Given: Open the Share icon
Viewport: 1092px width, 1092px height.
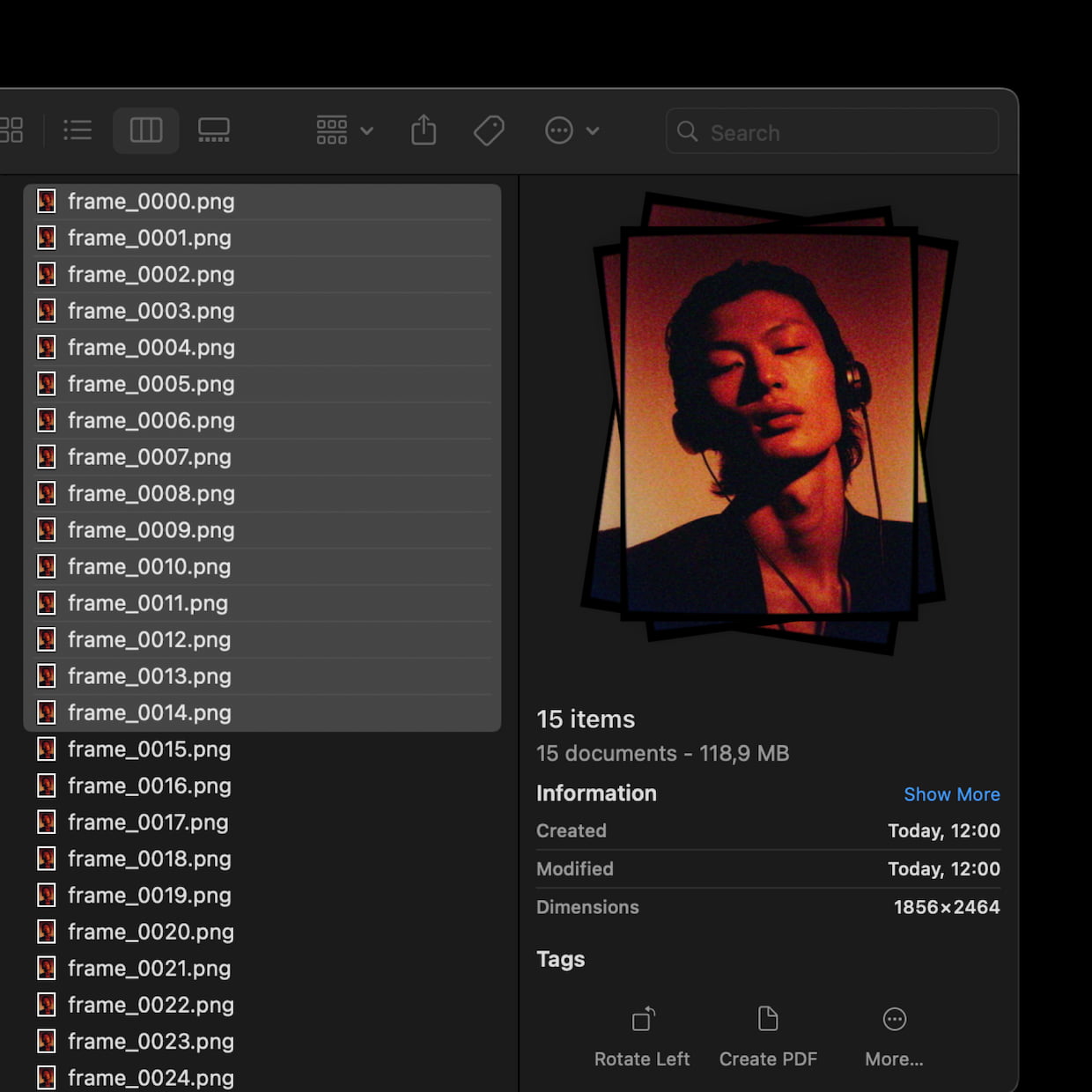Looking at the screenshot, I should [x=424, y=129].
